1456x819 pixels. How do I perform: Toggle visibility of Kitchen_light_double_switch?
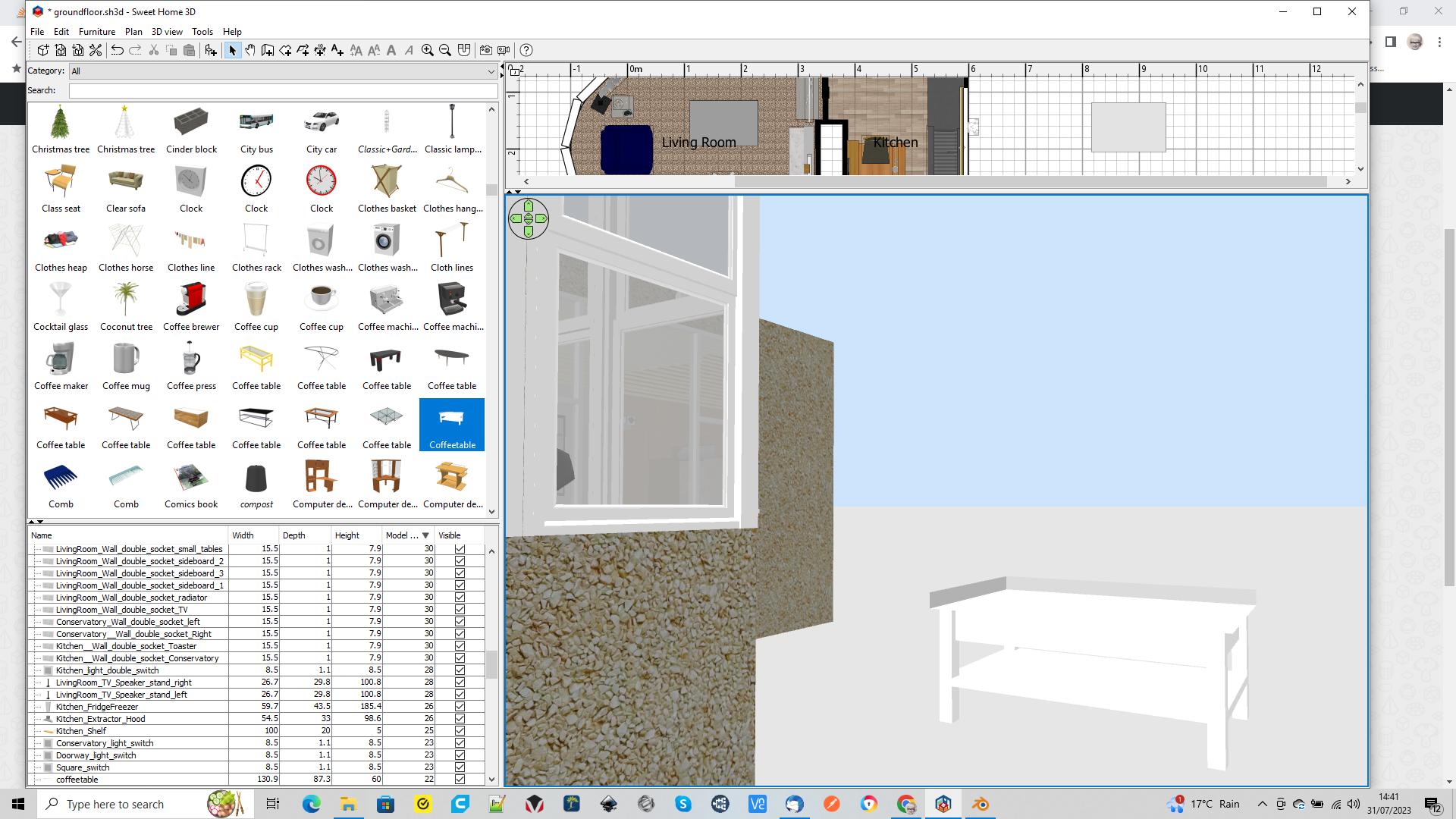(460, 670)
